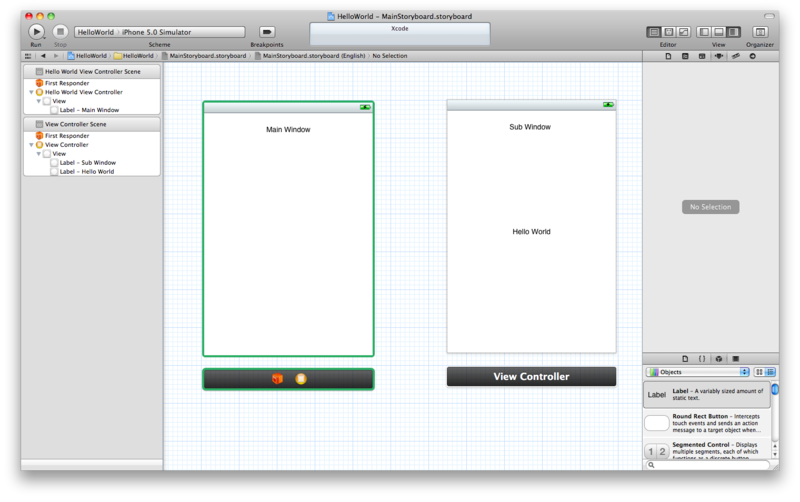Click the Hello World View Controller icon in outline

coord(39,92)
